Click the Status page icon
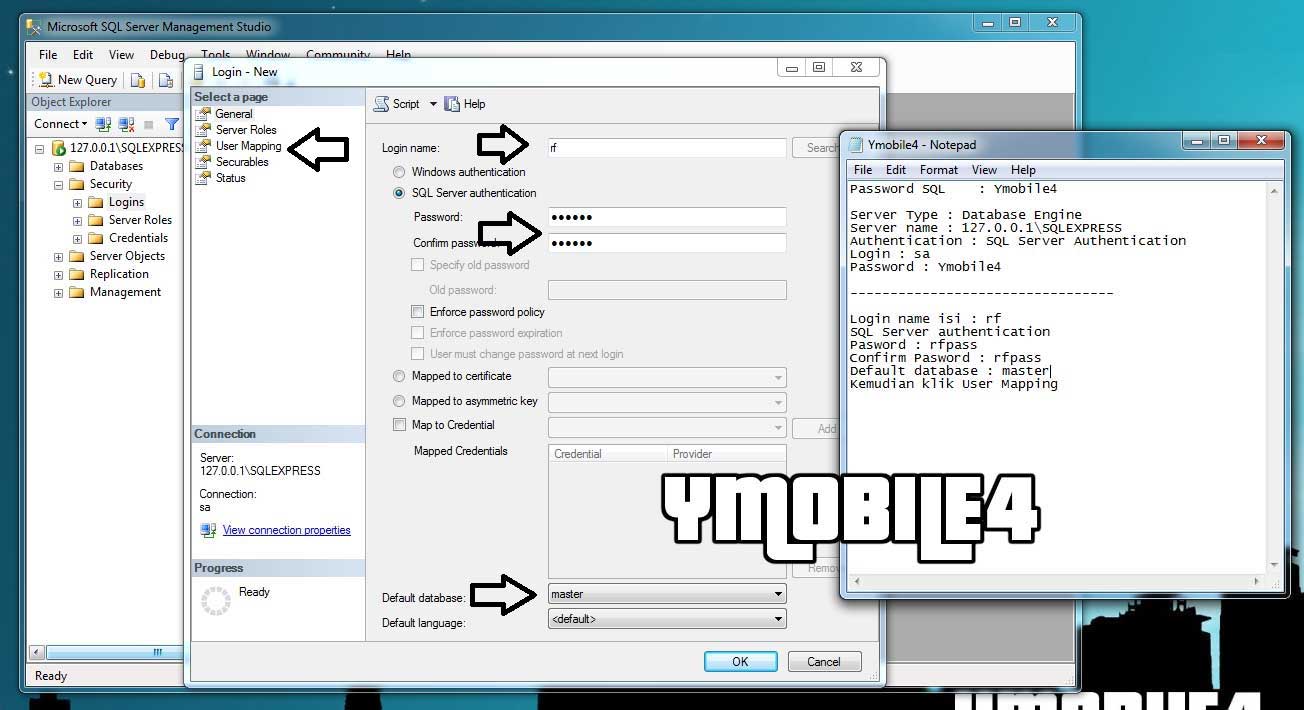 (x=205, y=178)
